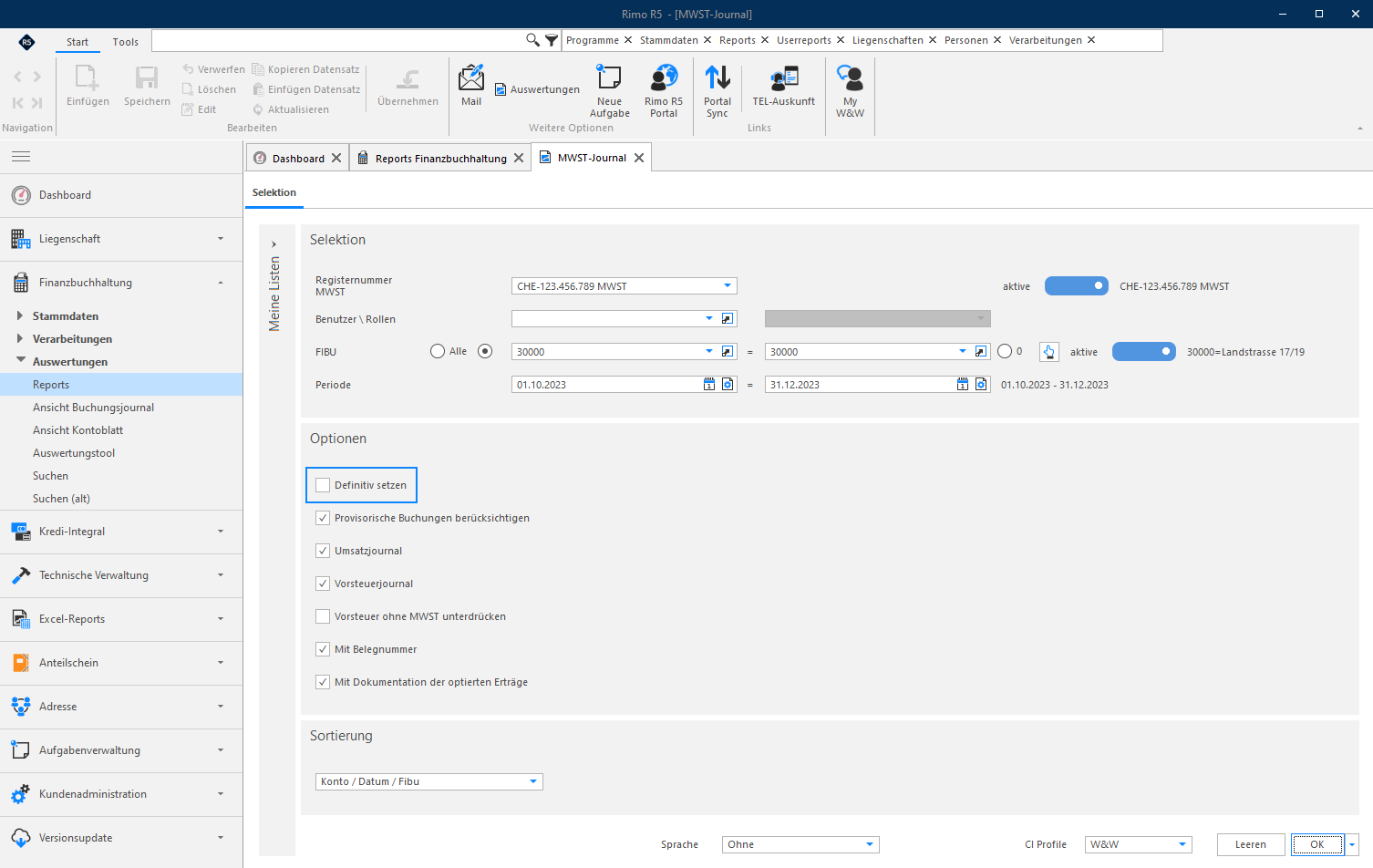This screenshot has width=1373, height=868.
Task: Uncheck Mit Belegnummer option
Action: 323,649
